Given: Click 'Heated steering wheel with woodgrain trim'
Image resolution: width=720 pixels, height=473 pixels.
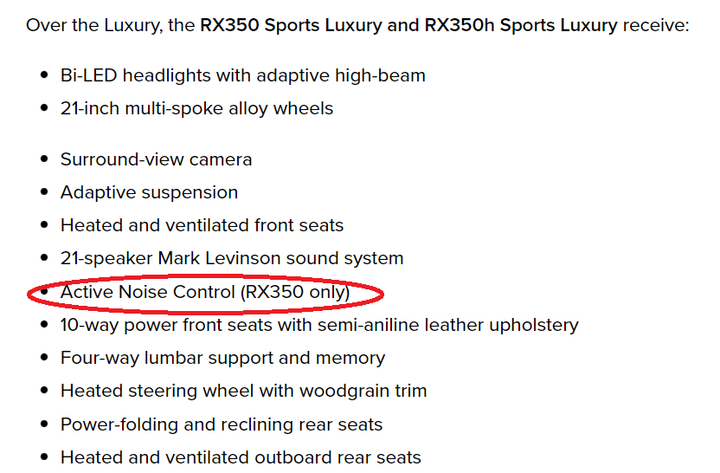Looking at the screenshot, I should [244, 391].
